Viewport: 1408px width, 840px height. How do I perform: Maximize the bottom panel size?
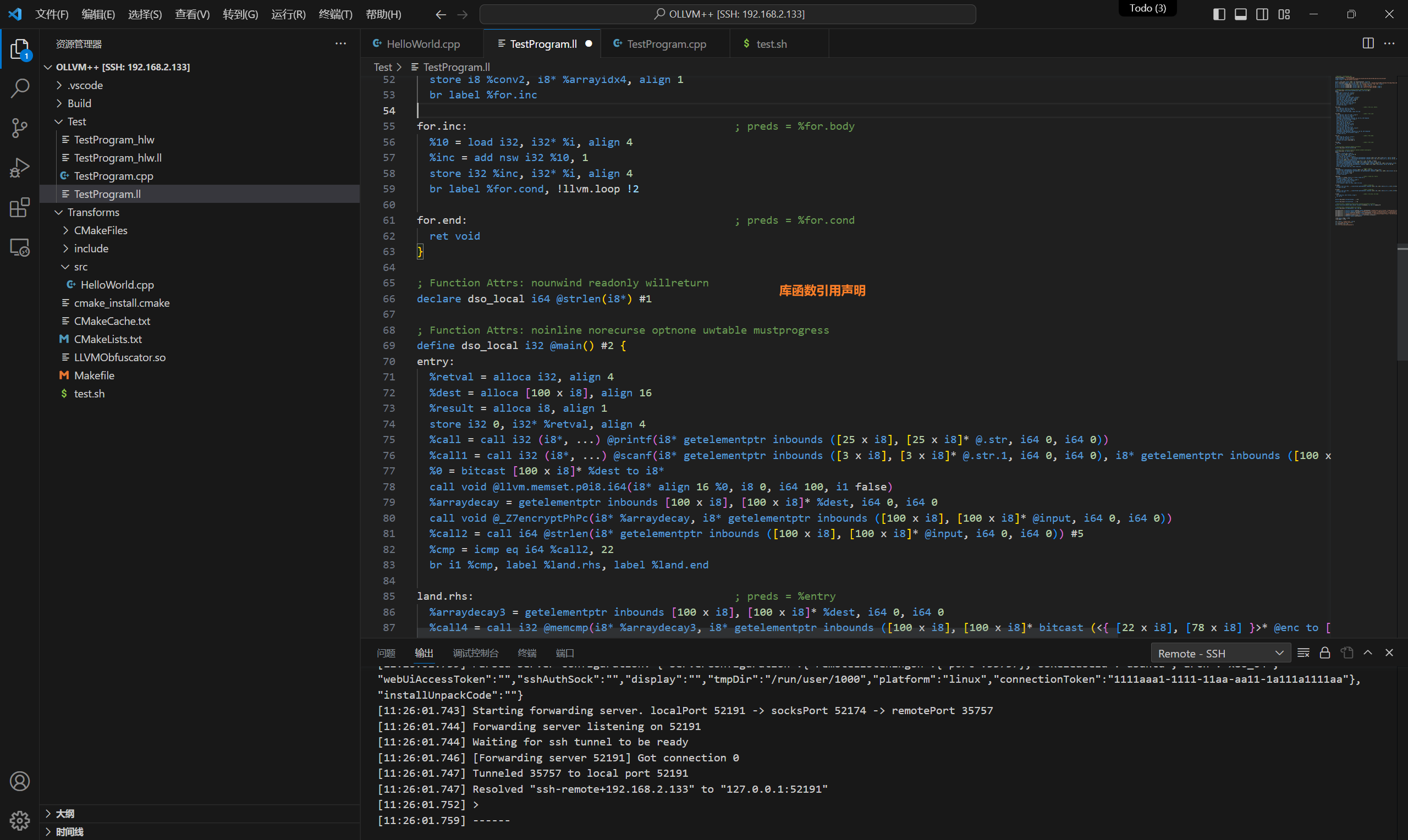pyautogui.click(x=1368, y=653)
